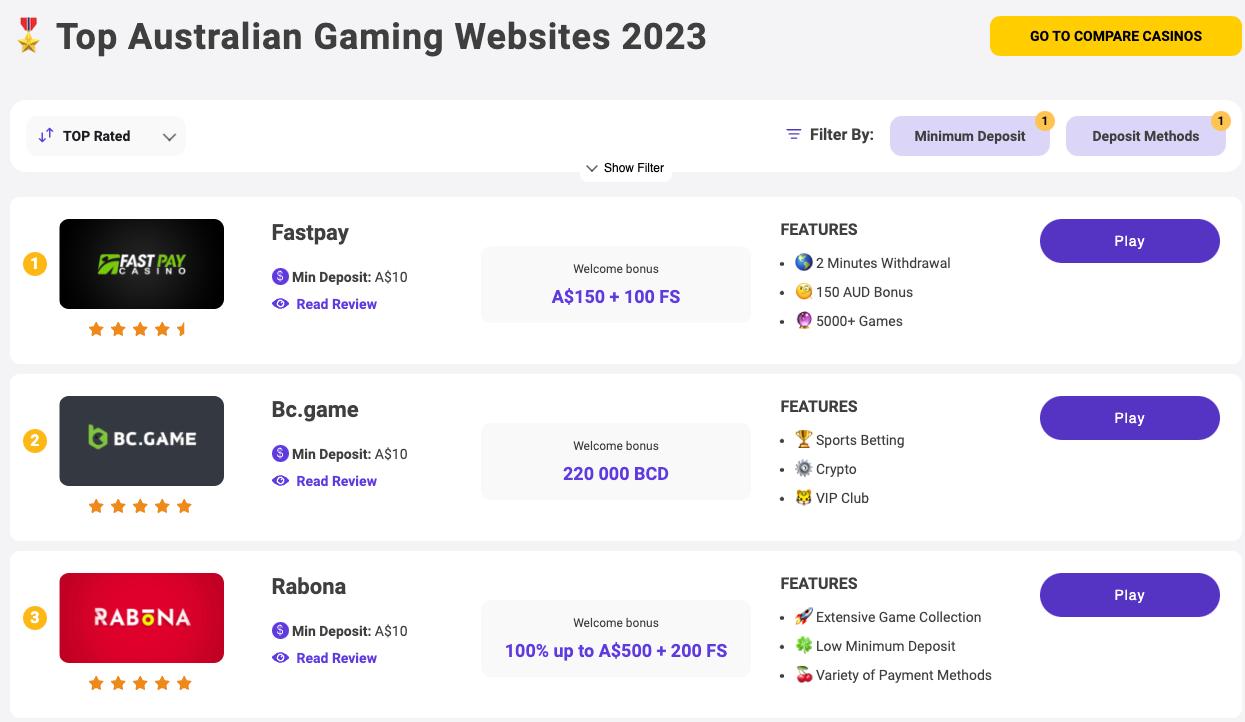Click the Rabona logo
Image resolution: width=1245 pixels, height=722 pixels.
(142, 618)
